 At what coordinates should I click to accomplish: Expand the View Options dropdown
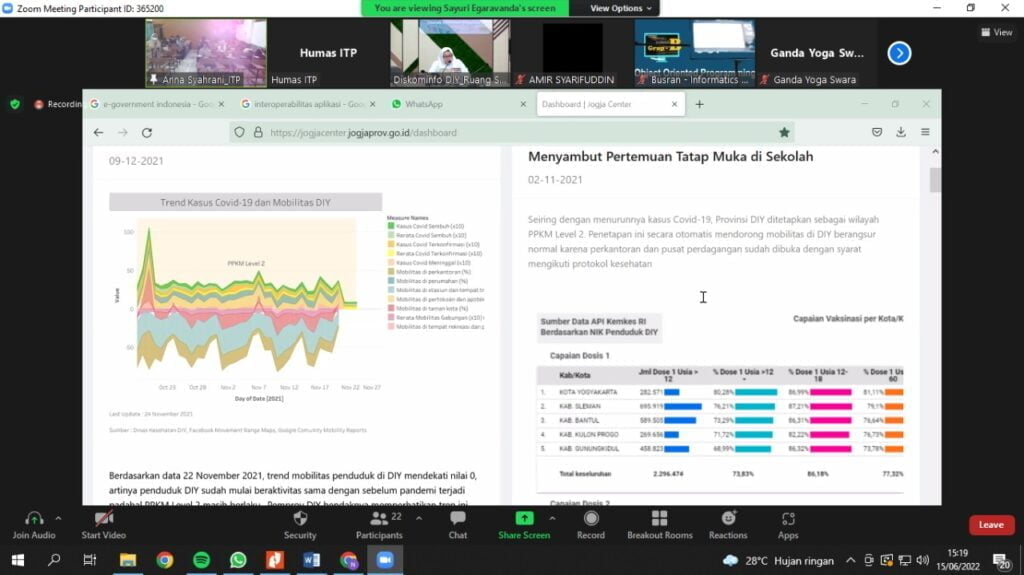(x=621, y=8)
